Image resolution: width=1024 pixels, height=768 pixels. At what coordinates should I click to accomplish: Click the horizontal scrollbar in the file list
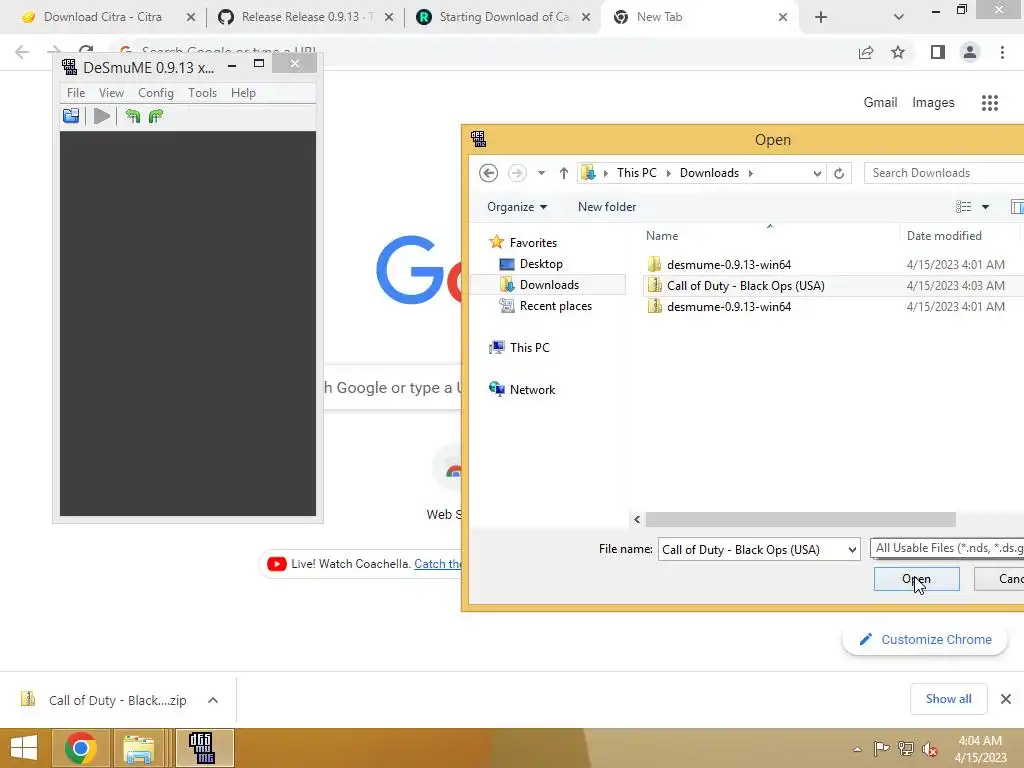coord(801,520)
